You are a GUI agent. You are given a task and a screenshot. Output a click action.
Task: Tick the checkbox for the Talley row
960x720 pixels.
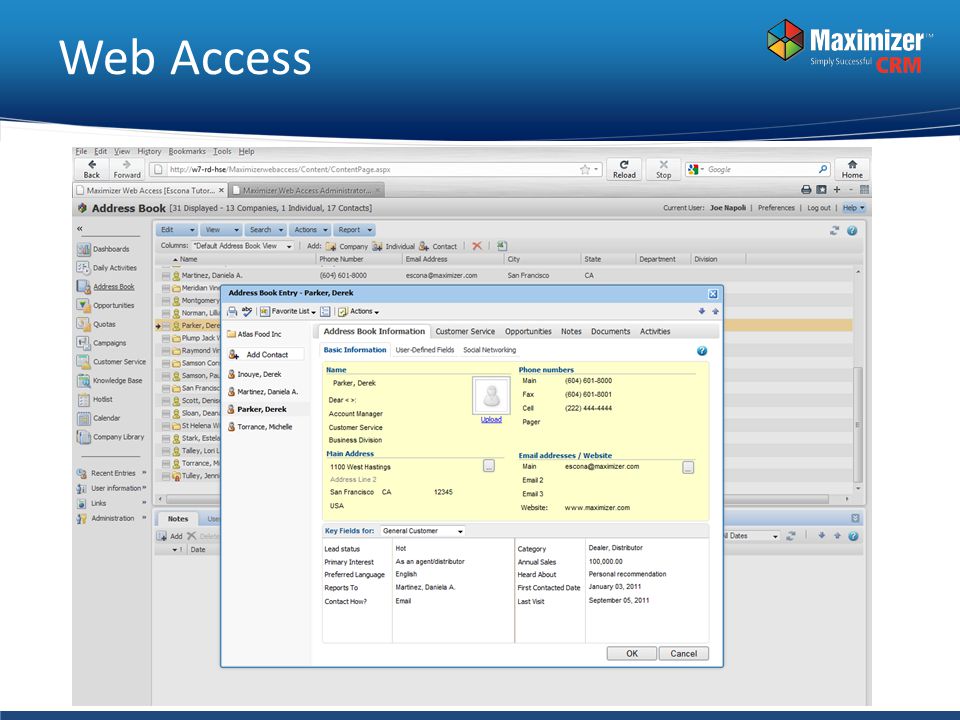tap(166, 451)
